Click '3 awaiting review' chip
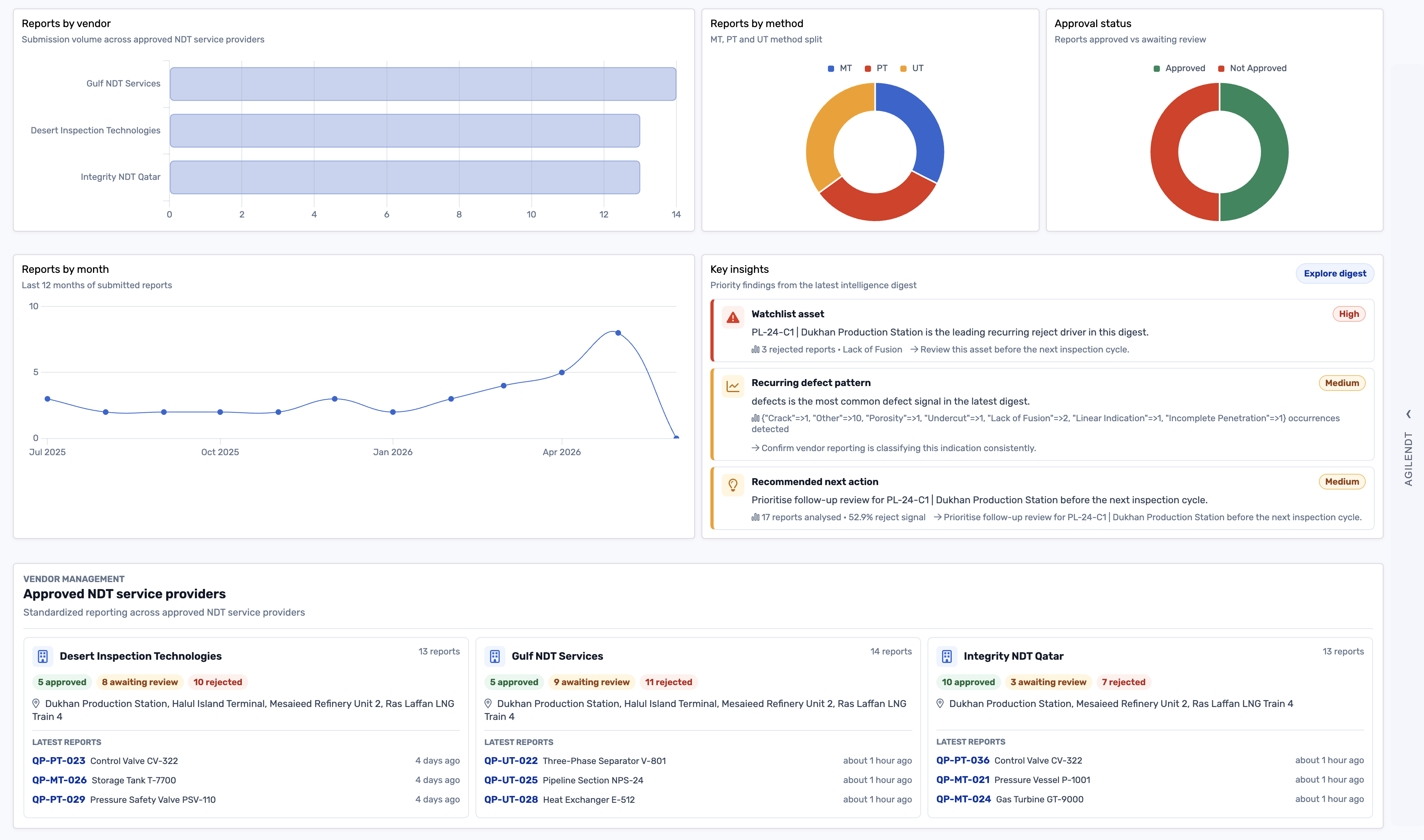Image resolution: width=1424 pixels, height=840 pixels. (x=1048, y=682)
